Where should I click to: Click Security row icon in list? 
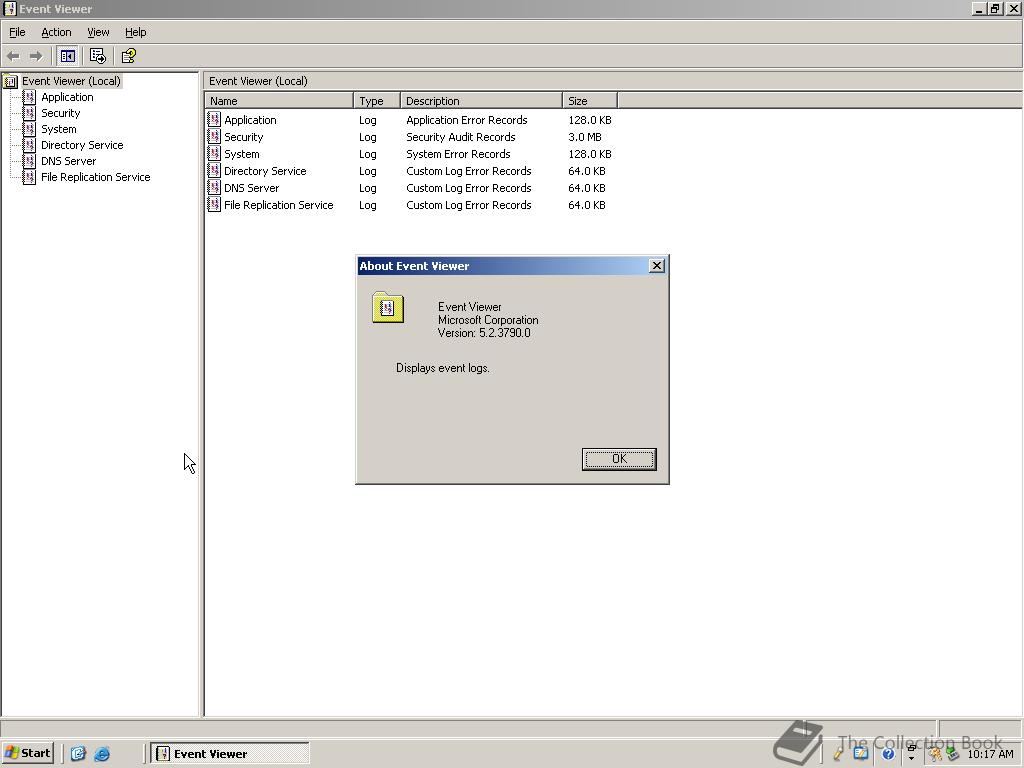pyautogui.click(x=214, y=136)
